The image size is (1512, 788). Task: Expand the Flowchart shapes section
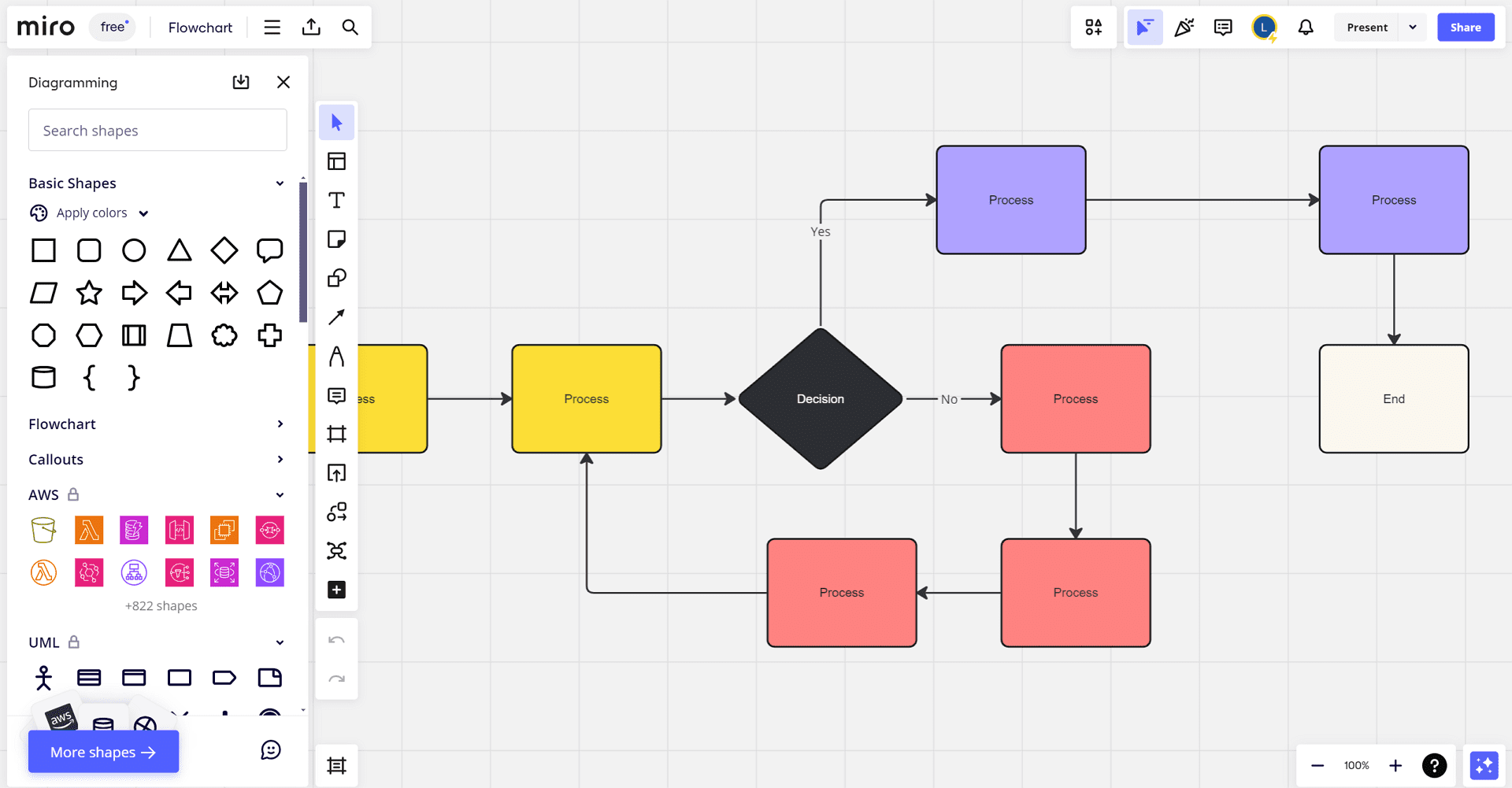click(280, 424)
